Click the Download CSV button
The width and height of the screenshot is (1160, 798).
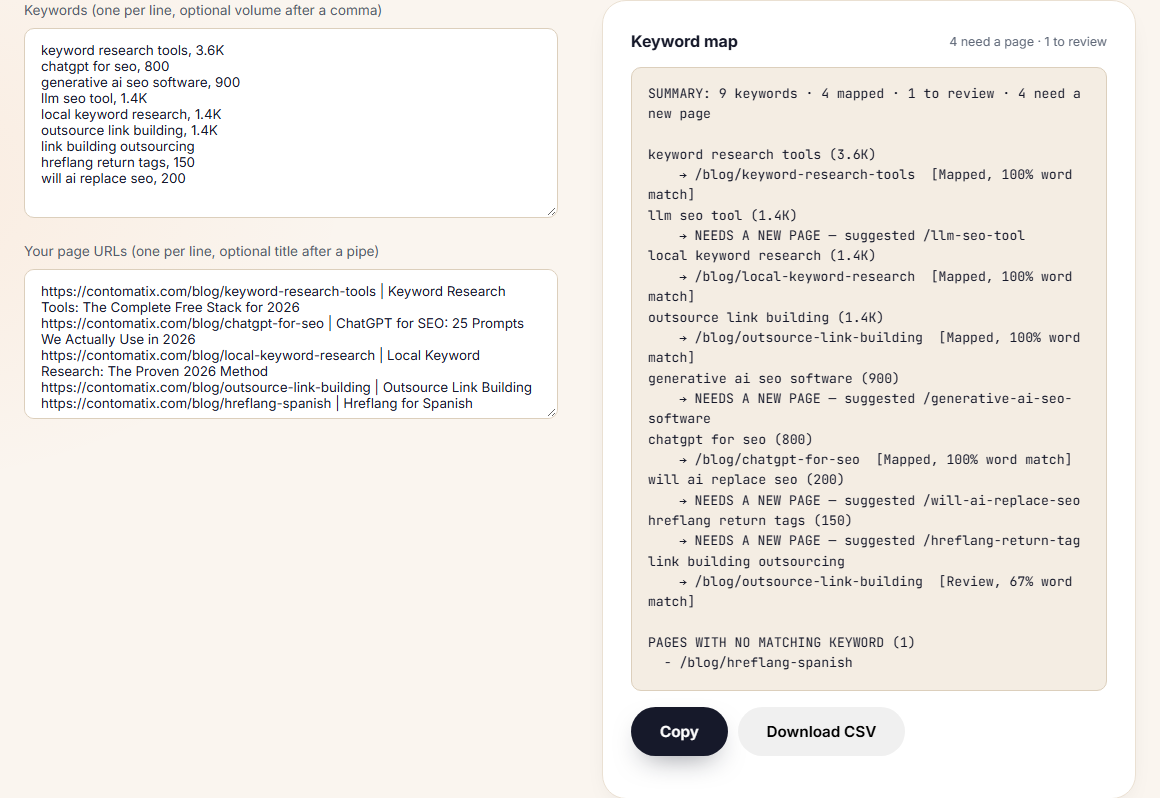pyautogui.click(x=820, y=731)
